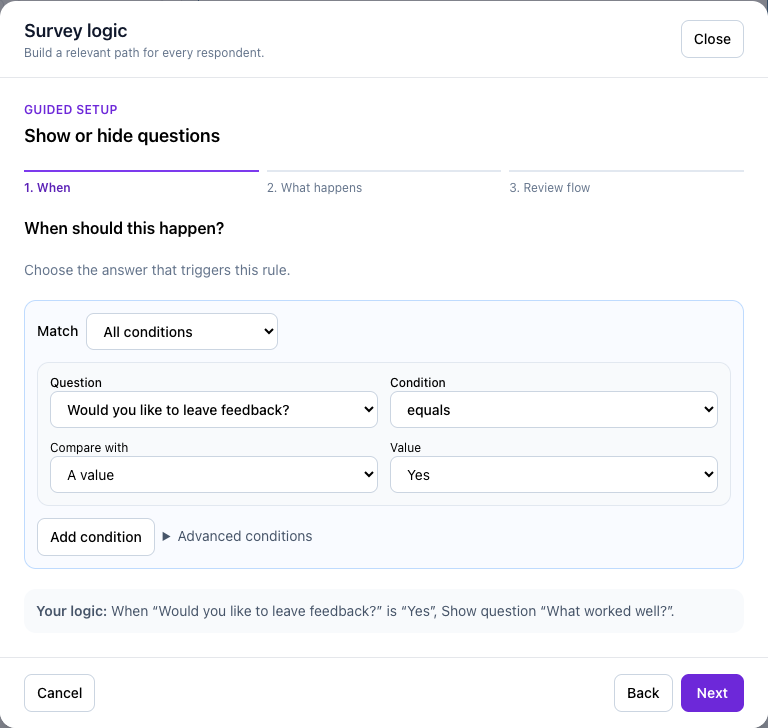This screenshot has width=768, height=728.
Task: Click the purple Next button
Action: tap(712, 693)
